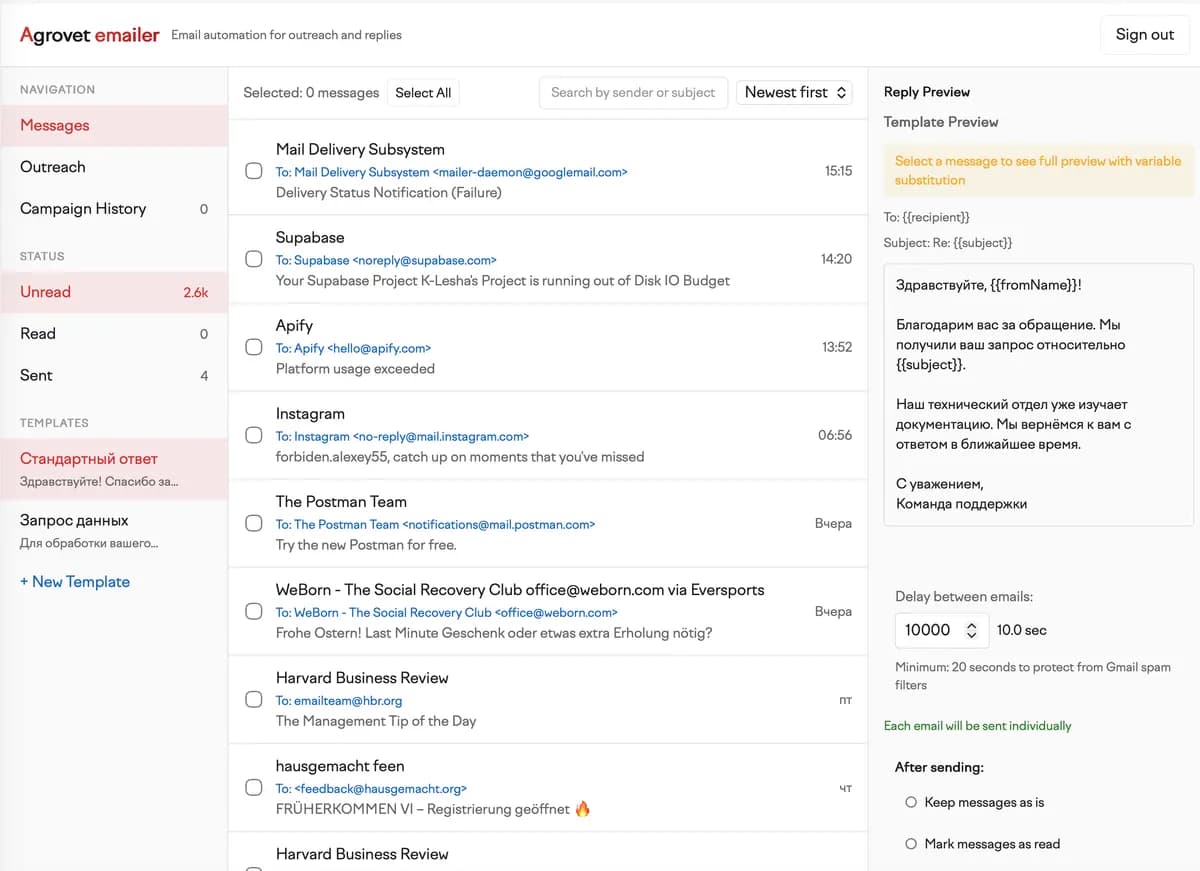Open Campaign History
This screenshot has width=1200, height=871.
click(114, 209)
